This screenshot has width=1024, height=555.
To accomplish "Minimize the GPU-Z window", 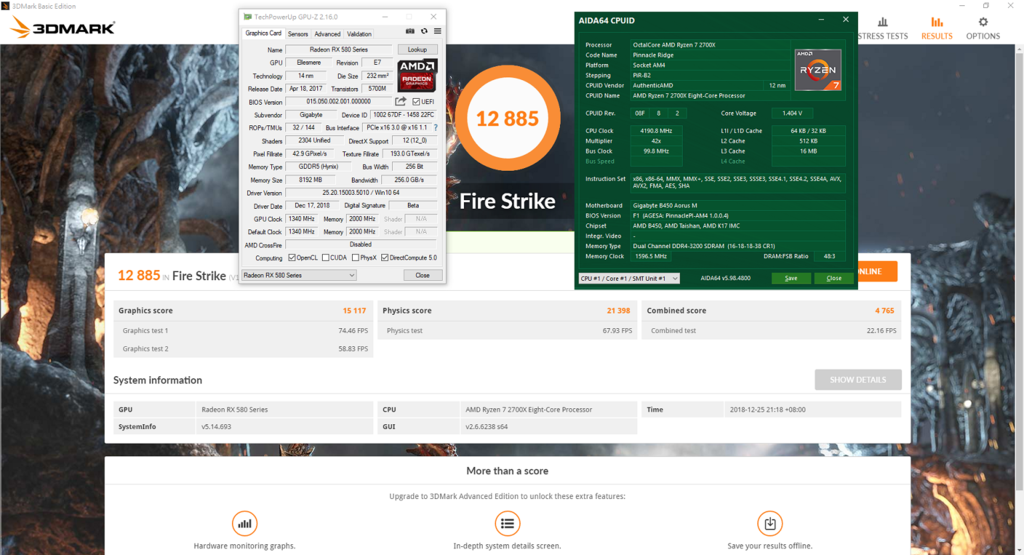I will (x=385, y=16).
